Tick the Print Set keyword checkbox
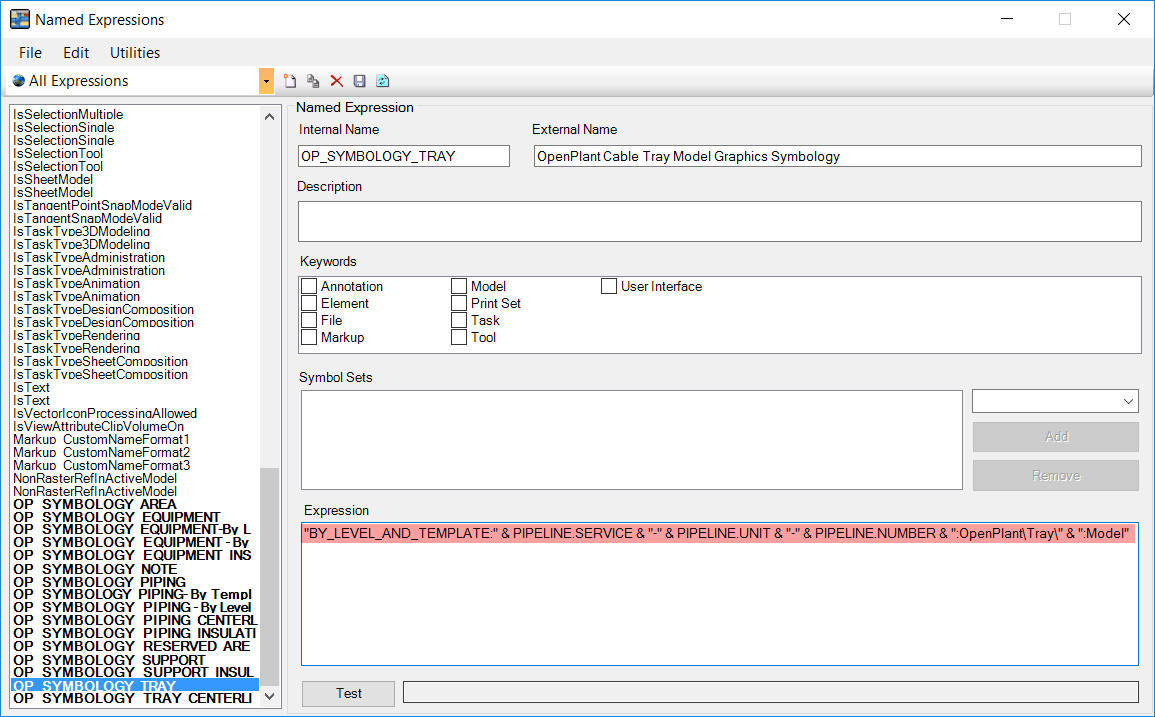1155x717 pixels. 459,303
